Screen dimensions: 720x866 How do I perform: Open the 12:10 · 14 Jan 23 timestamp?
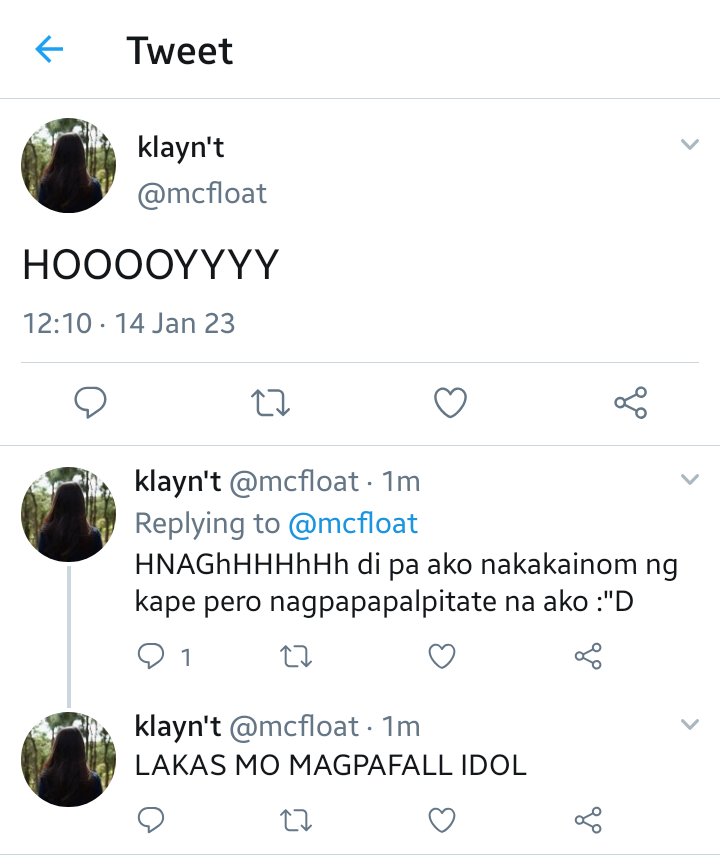[129, 323]
